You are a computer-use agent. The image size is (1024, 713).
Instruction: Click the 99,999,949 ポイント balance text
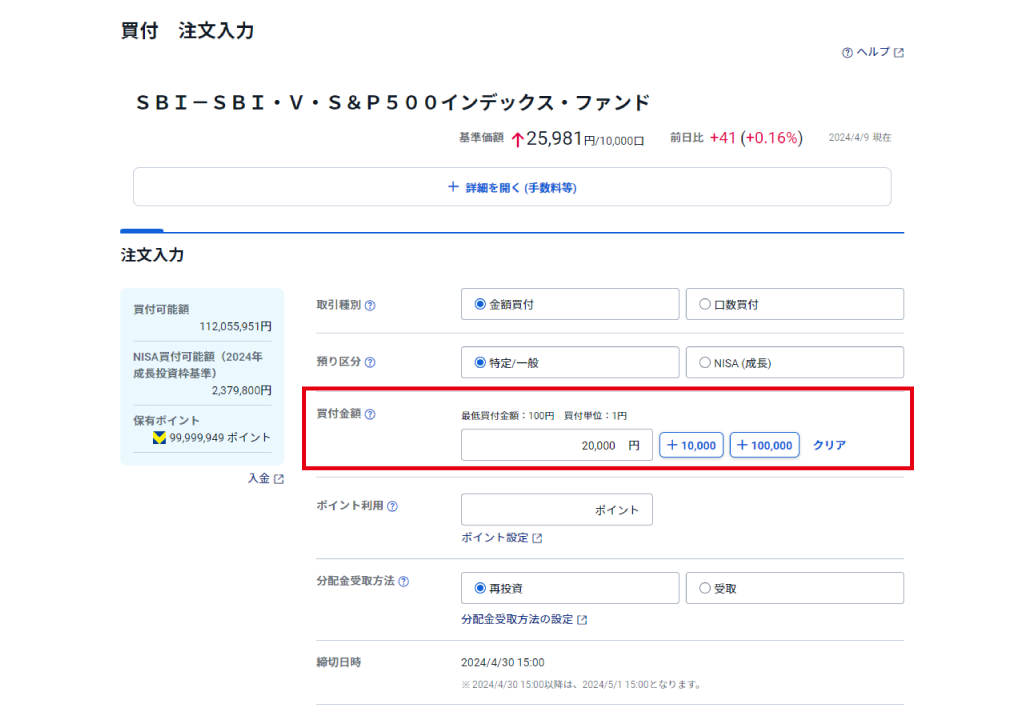[x=220, y=437]
